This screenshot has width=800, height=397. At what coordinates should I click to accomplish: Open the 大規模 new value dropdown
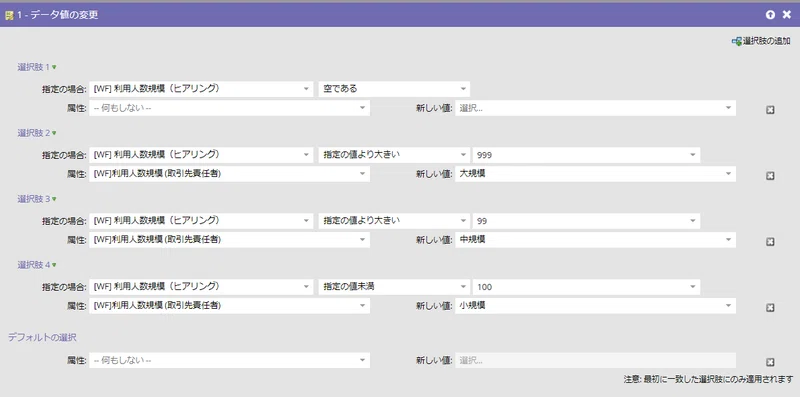(595, 173)
